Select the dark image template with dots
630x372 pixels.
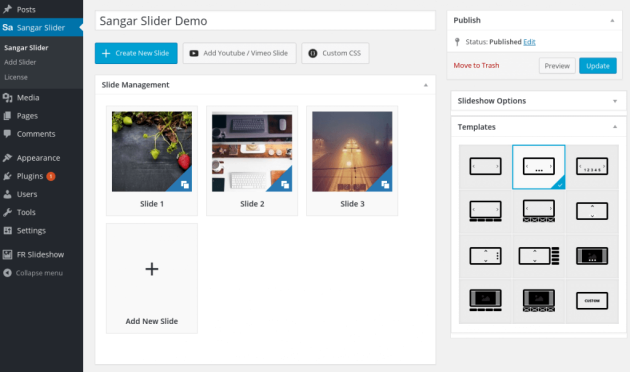click(592, 256)
